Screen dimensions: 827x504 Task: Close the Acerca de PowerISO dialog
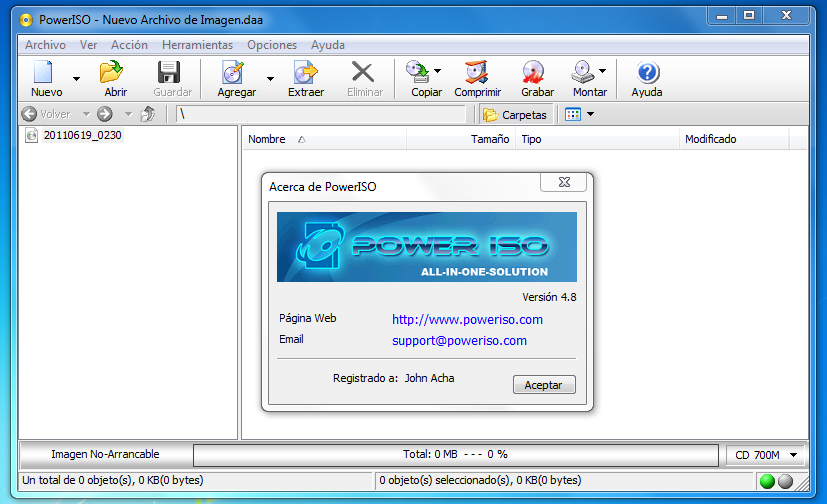(x=564, y=182)
